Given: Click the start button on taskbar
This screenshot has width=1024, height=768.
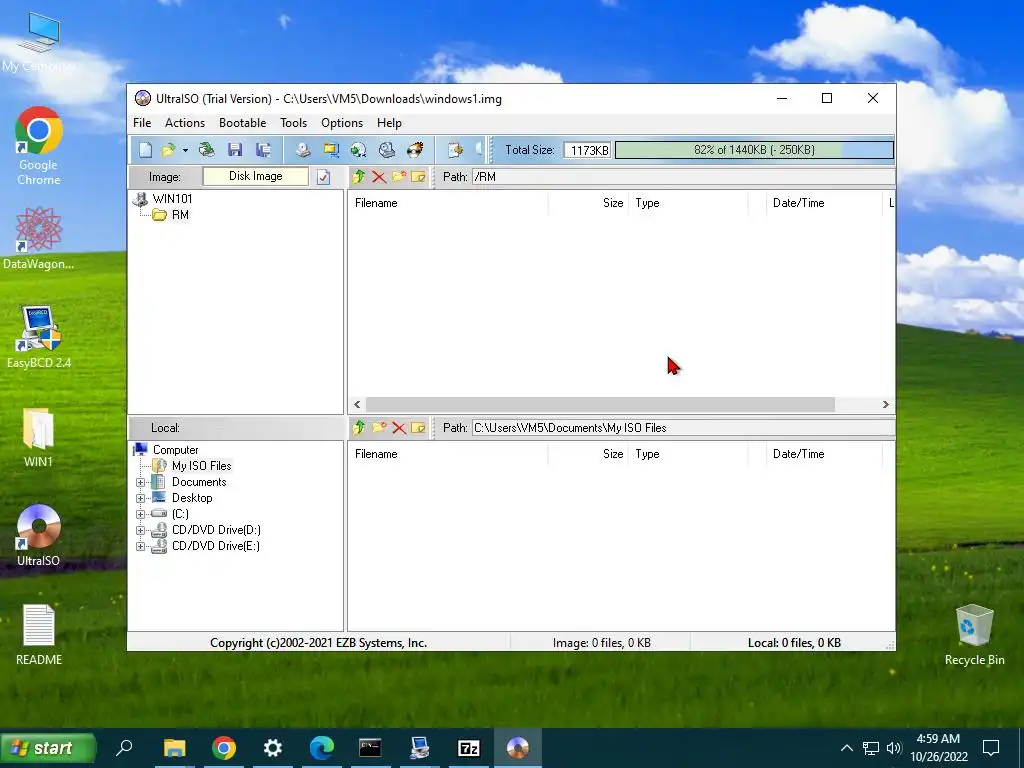Looking at the screenshot, I should [x=48, y=748].
